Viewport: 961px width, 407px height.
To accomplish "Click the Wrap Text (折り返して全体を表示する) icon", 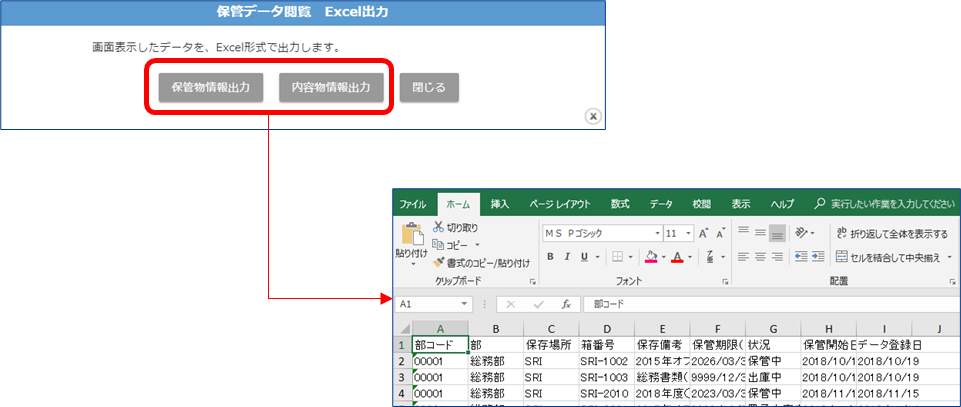I will (x=841, y=233).
